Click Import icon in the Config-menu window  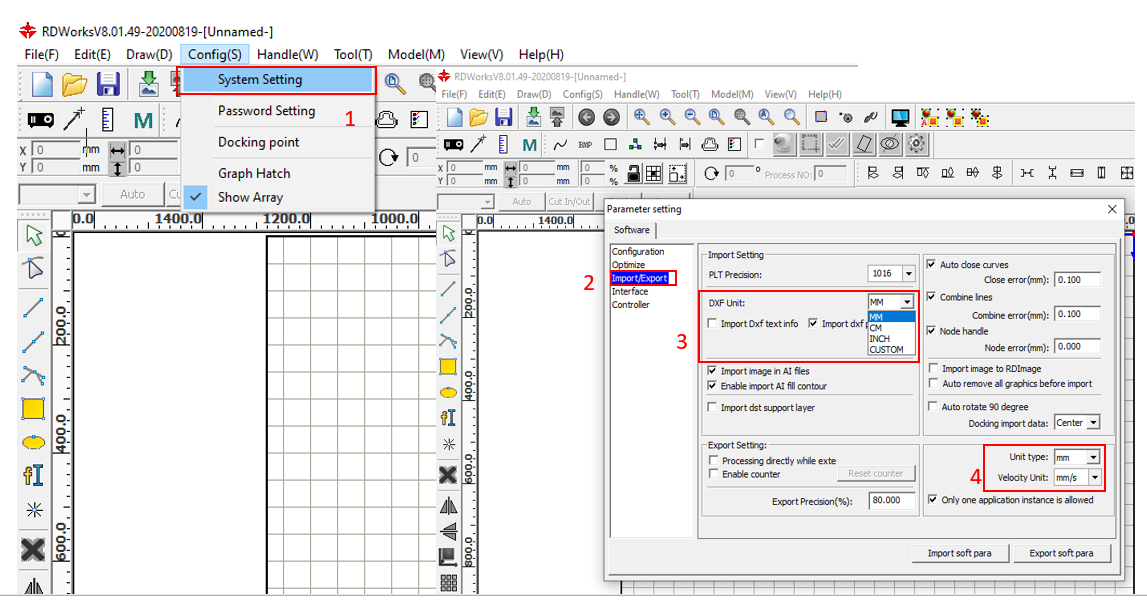pyautogui.click(x=148, y=85)
